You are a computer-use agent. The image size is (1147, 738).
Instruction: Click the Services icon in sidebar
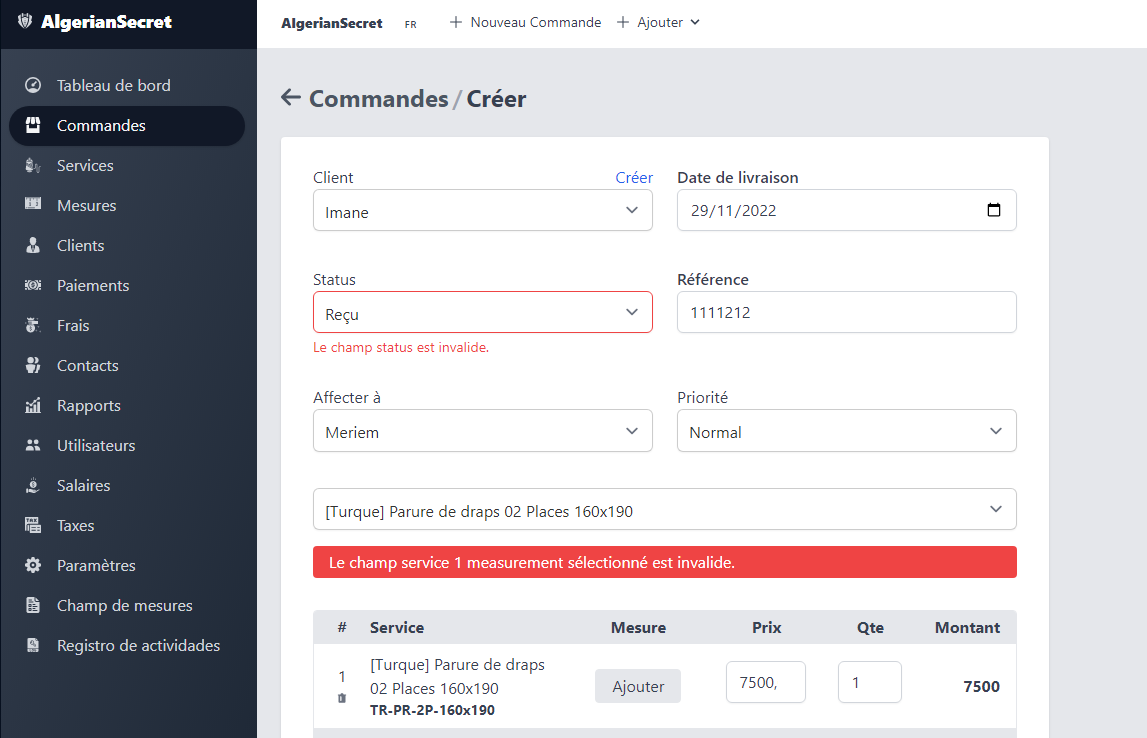(33, 165)
